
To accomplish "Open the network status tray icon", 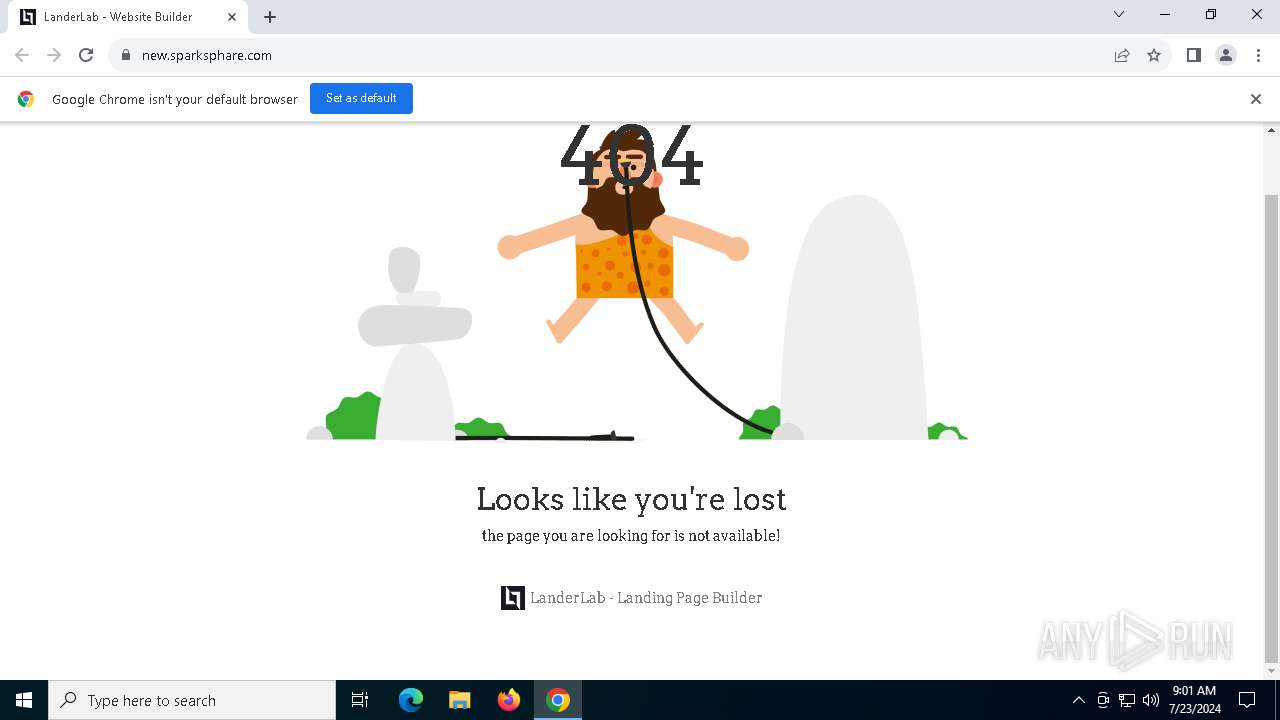I will click(1127, 700).
